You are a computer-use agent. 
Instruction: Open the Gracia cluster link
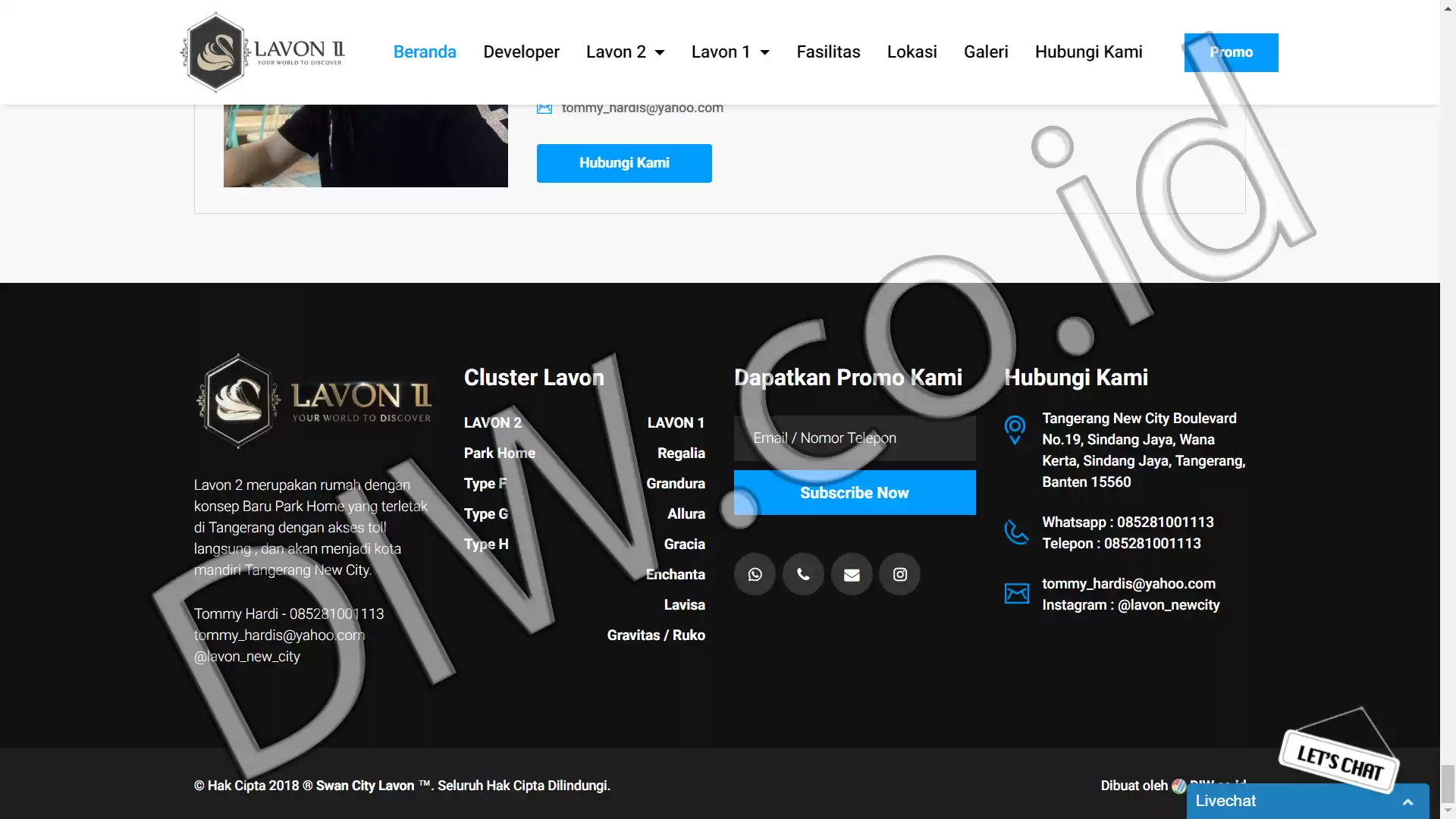click(x=685, y=544)
